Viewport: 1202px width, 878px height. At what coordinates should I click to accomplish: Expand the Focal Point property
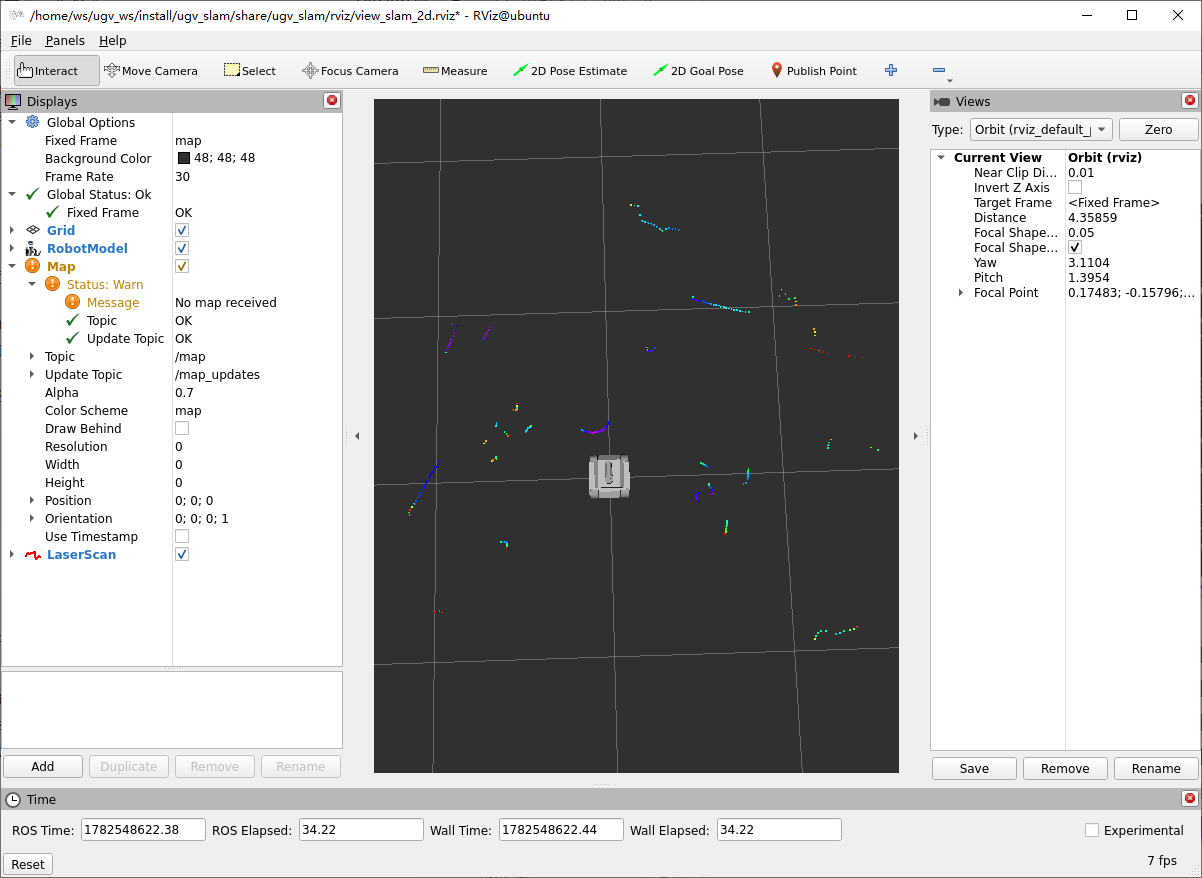(x=961, y=293)
